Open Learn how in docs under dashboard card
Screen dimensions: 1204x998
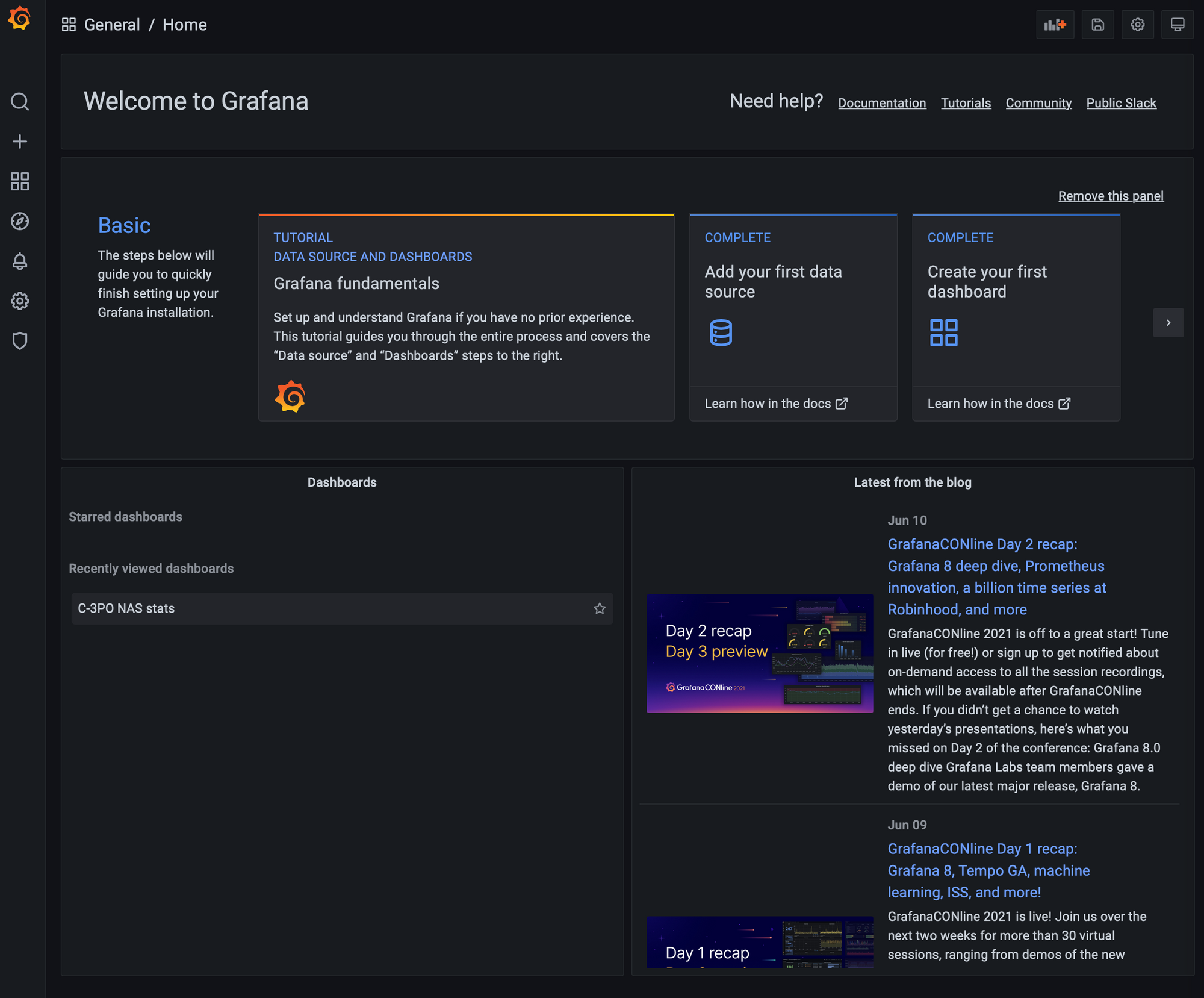(999, 404)
